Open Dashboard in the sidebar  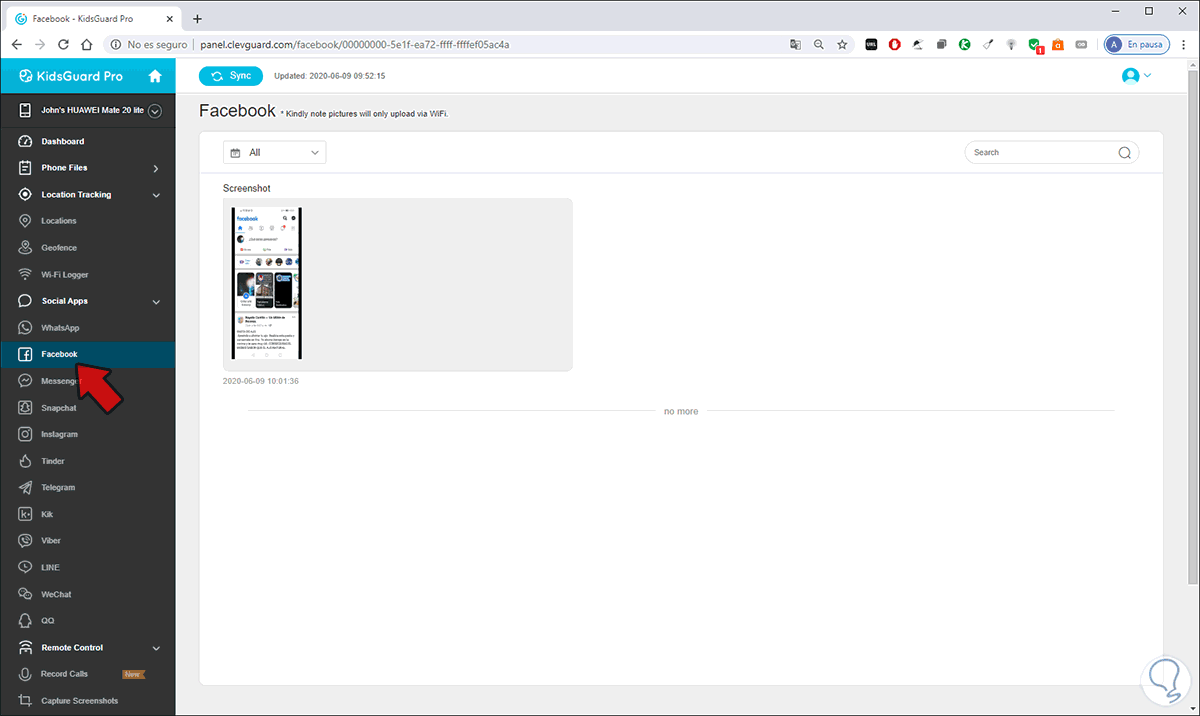(x=62, y=141)
